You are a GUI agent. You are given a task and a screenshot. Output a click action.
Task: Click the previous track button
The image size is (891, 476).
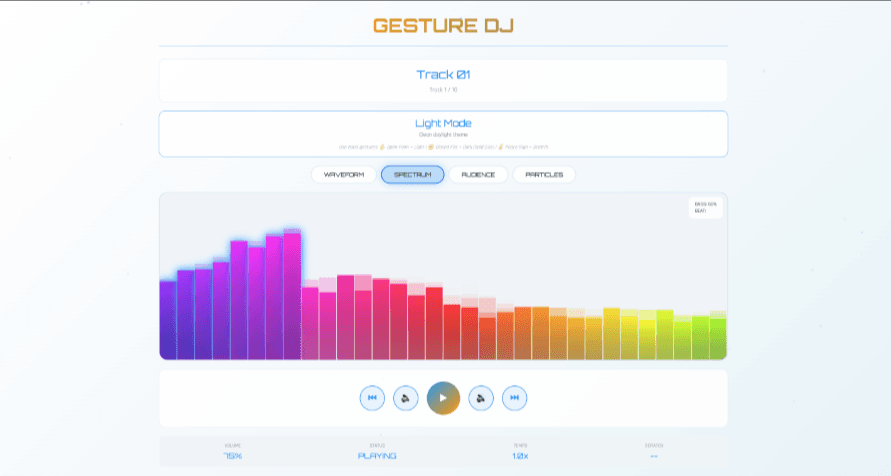[x=372, y=398]
